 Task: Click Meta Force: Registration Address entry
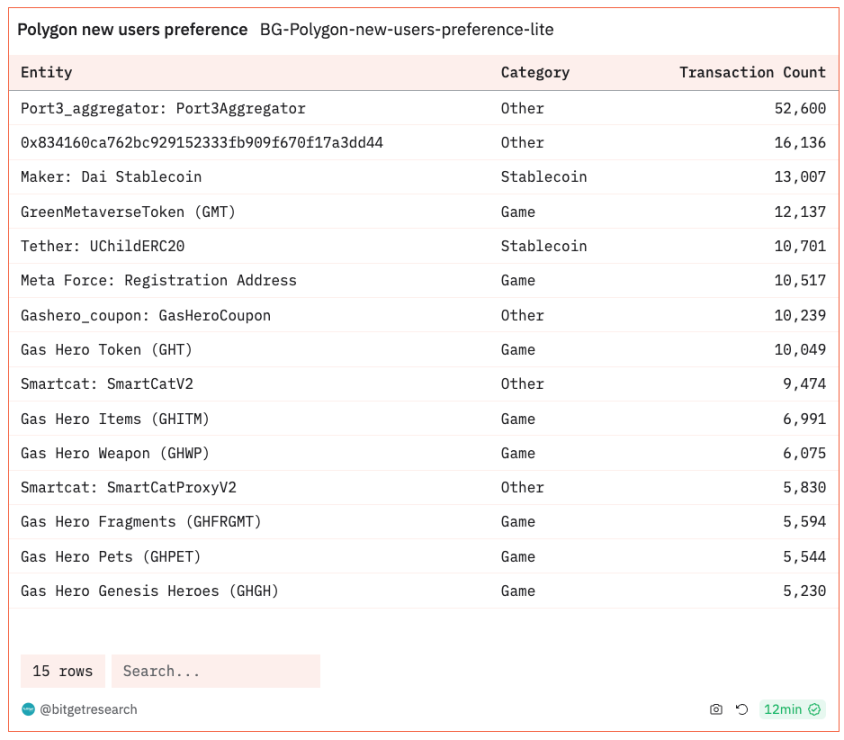click(158, 281)
